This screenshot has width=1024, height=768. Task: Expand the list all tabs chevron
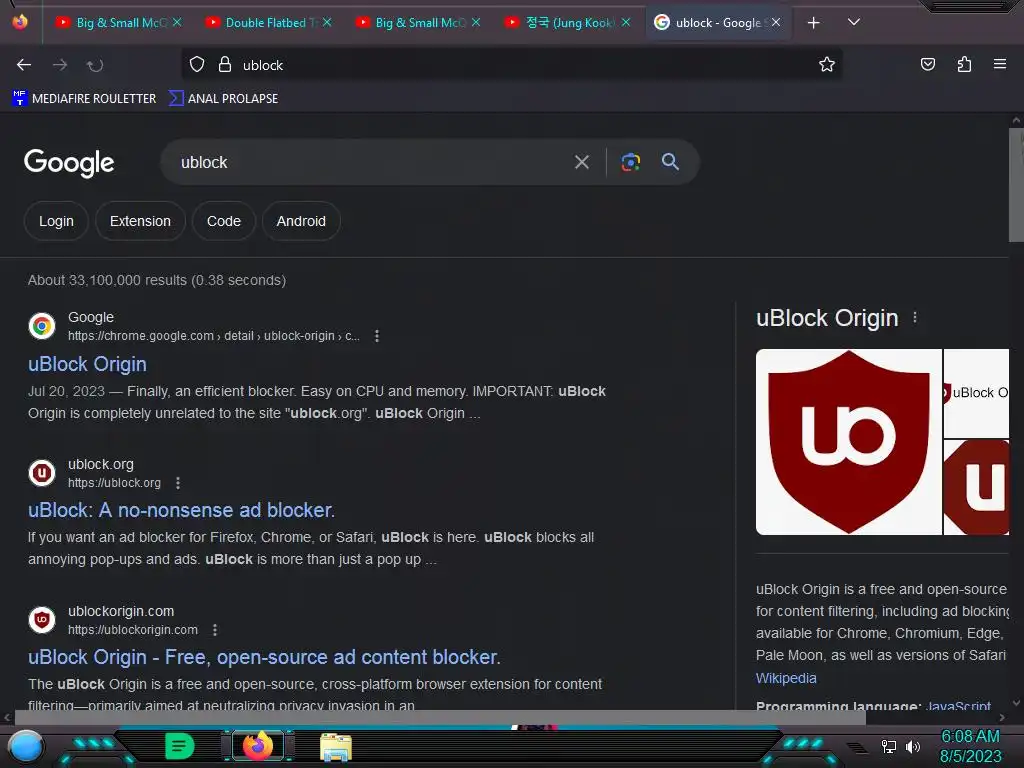[853, 22]
